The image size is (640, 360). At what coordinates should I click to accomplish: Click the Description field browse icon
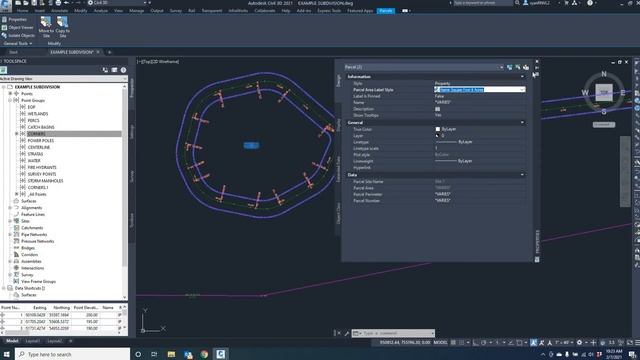438,109
